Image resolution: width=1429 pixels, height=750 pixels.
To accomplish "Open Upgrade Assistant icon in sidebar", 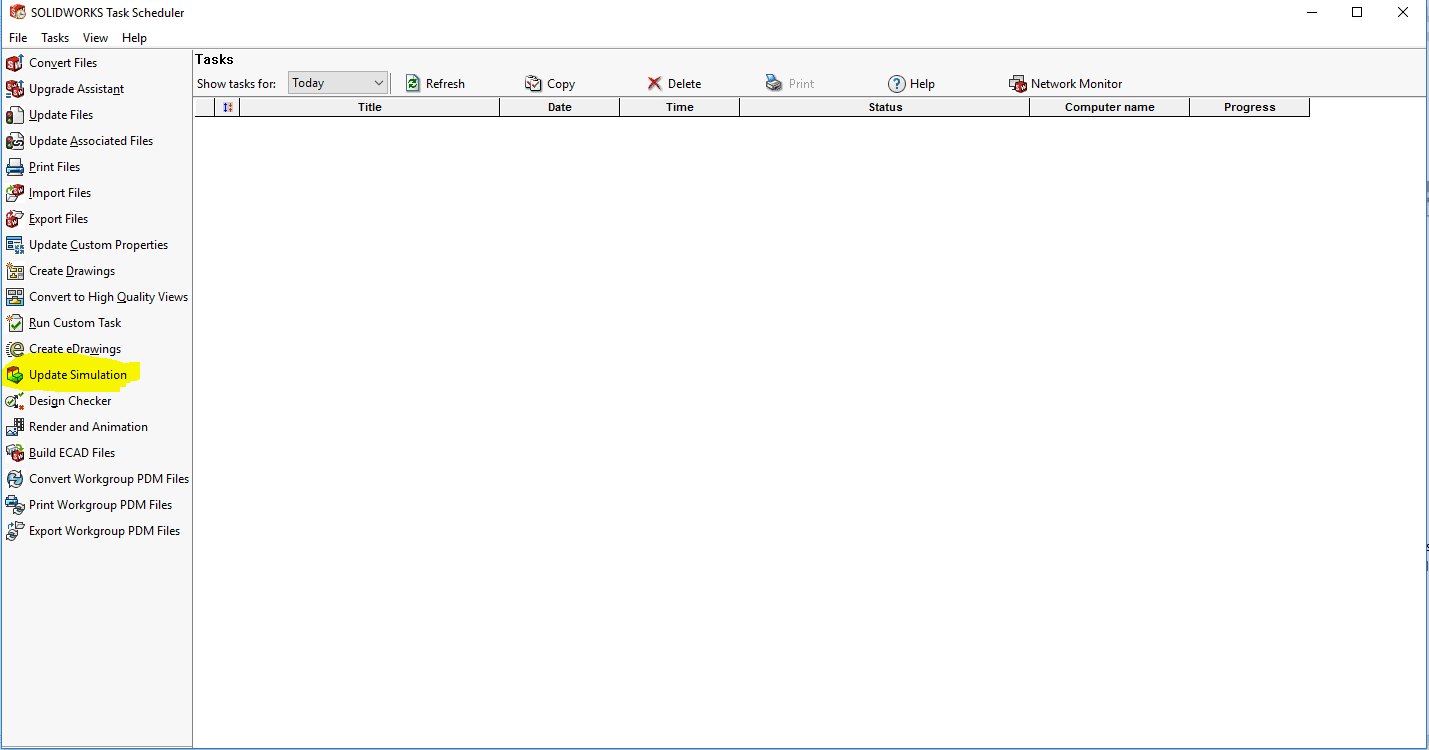I will tap(14, 89).
